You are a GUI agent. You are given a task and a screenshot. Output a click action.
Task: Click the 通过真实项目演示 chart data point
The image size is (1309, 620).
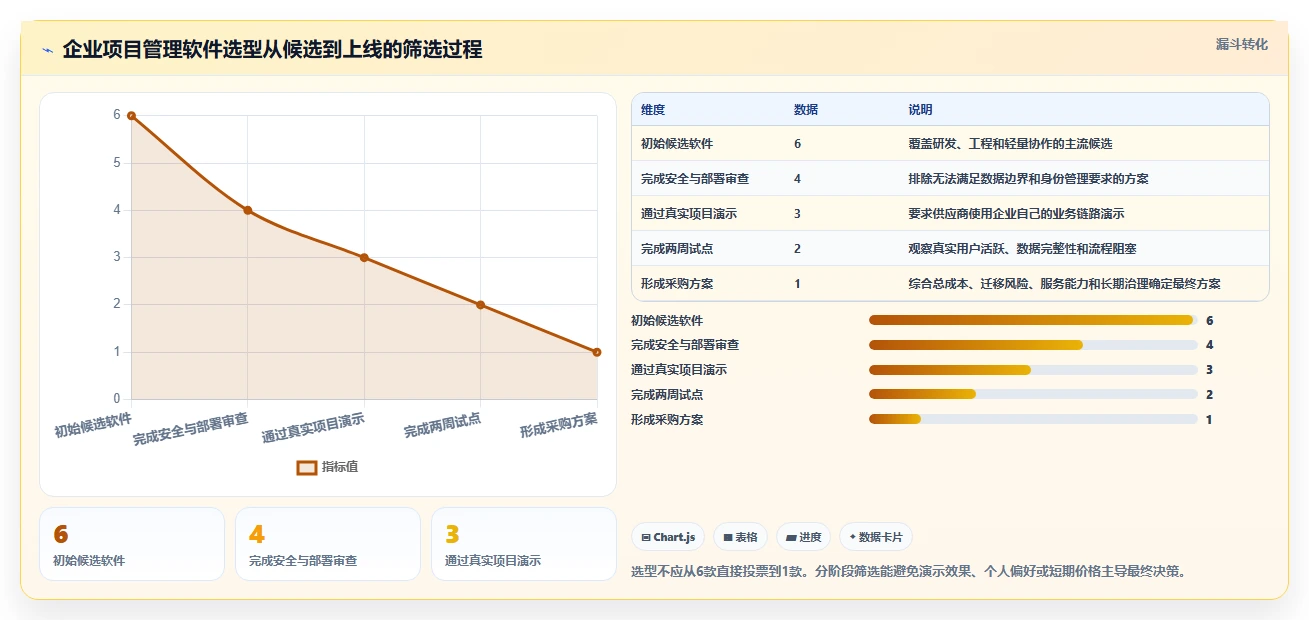(364, 257)
